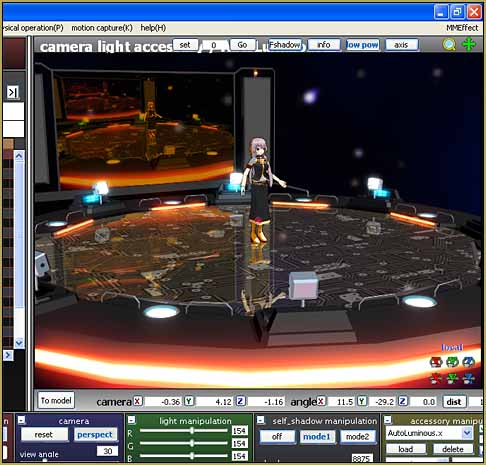
Task: Click the blue Z-axis move icon
Action: 468,378
